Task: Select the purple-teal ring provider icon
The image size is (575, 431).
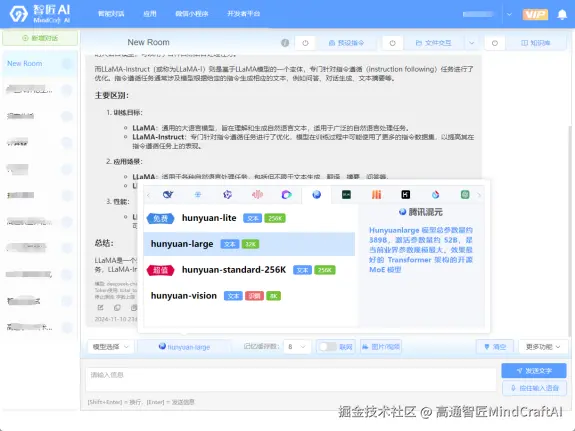Action: 286,194
